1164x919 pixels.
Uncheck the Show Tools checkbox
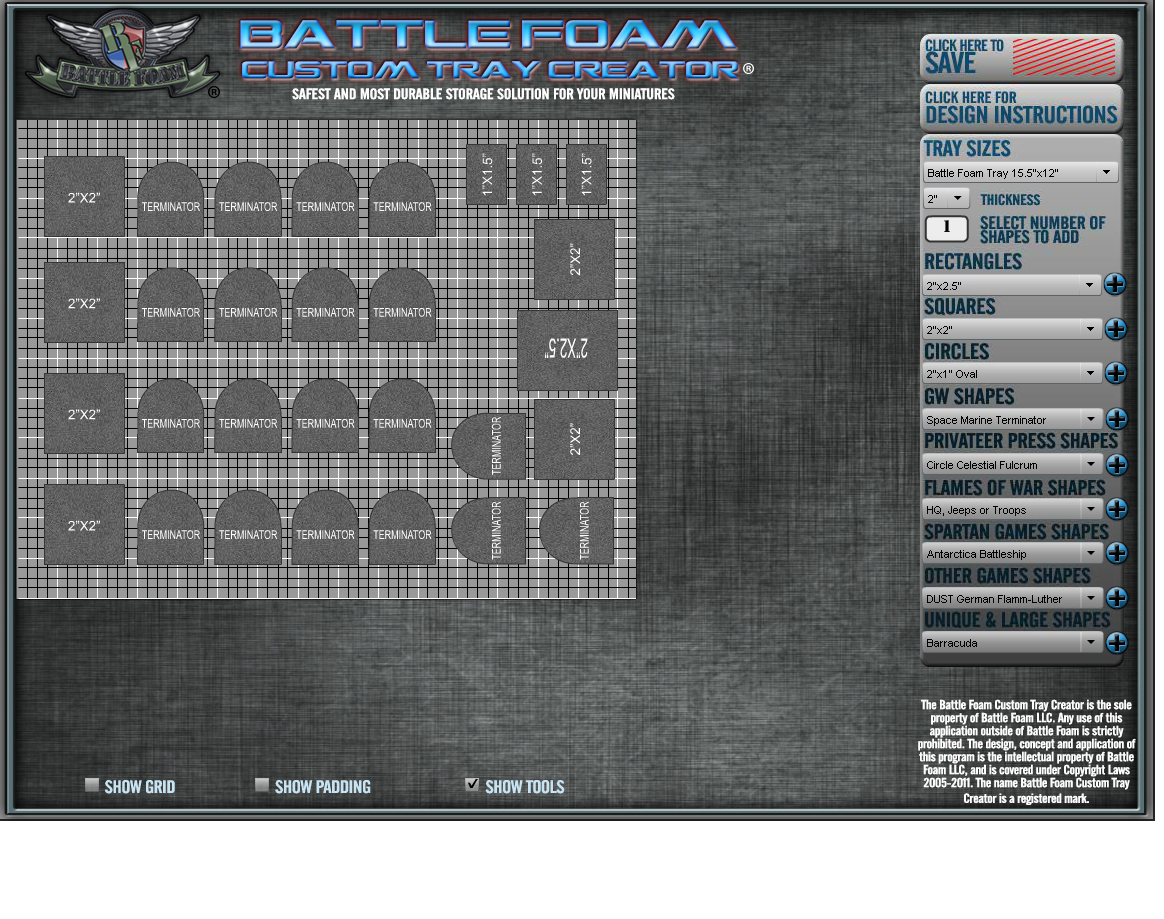pos(472,785)
